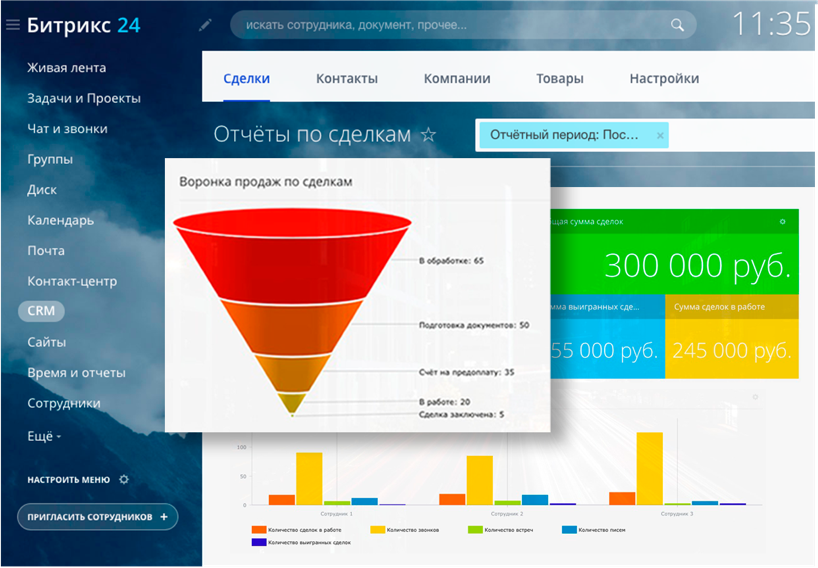Click the yellow calls bar for Сотрудник 2
This screenshot has width=818, height=568.
pyautogui.click(x=479, y=480)
